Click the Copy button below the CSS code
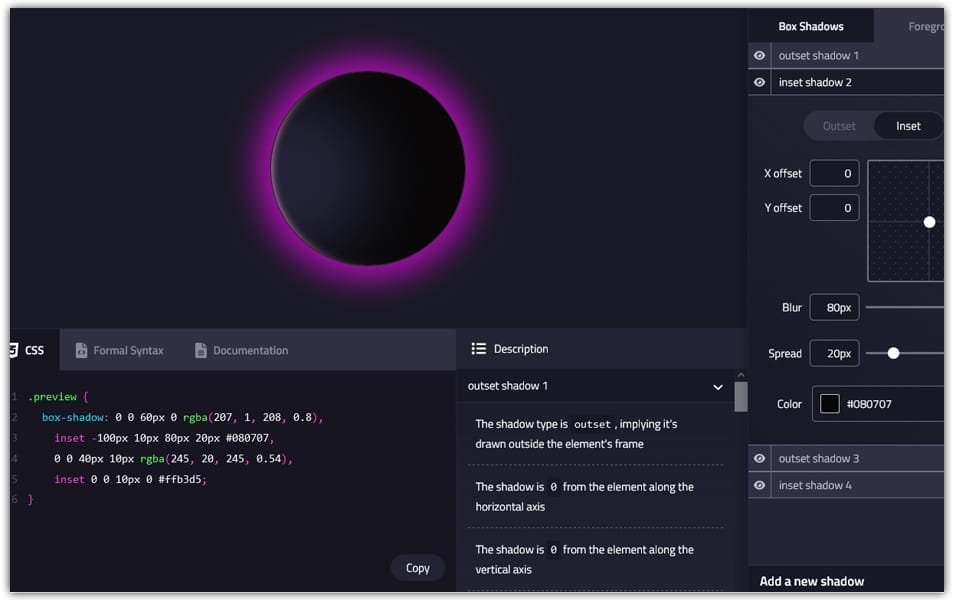 coord(417,567)
